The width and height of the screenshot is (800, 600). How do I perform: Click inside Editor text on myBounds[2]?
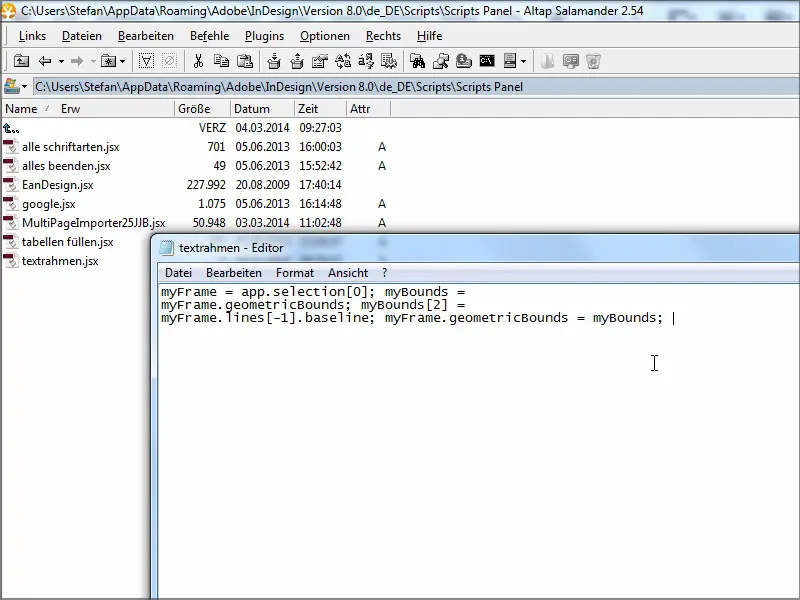(x=404, y=305)
